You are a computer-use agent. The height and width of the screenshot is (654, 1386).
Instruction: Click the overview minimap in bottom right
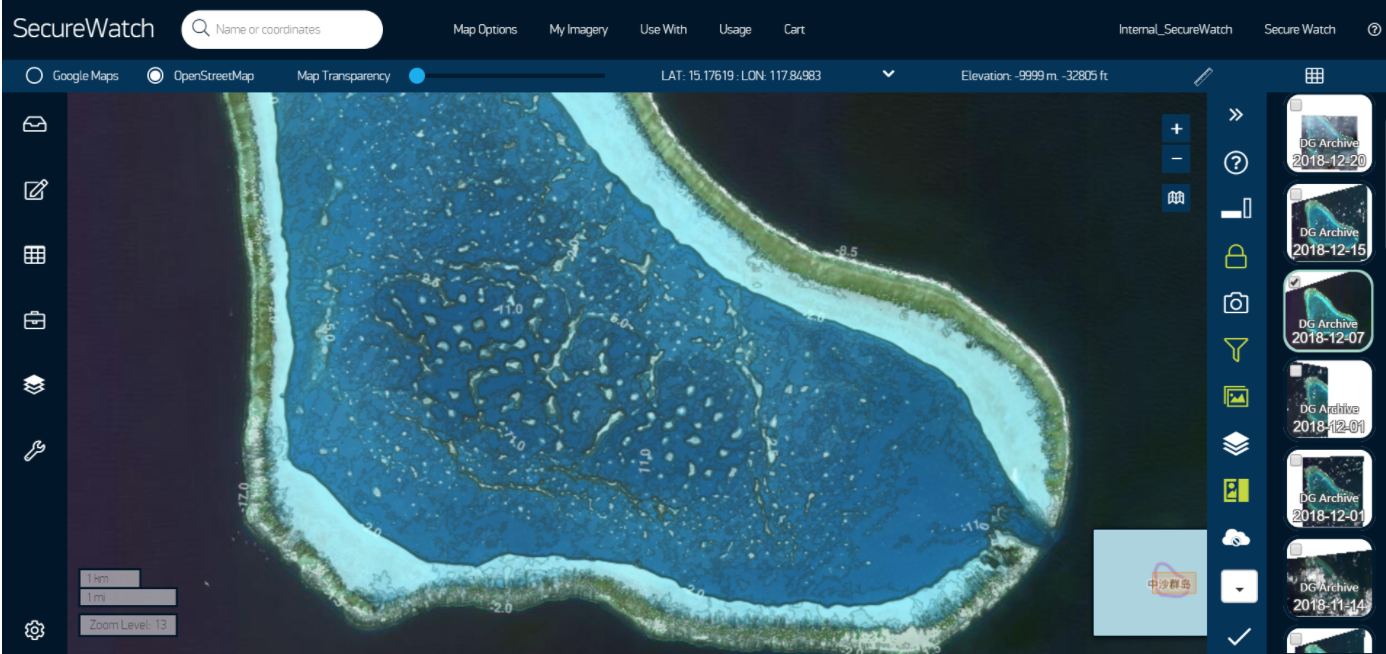coord(1150,582)
